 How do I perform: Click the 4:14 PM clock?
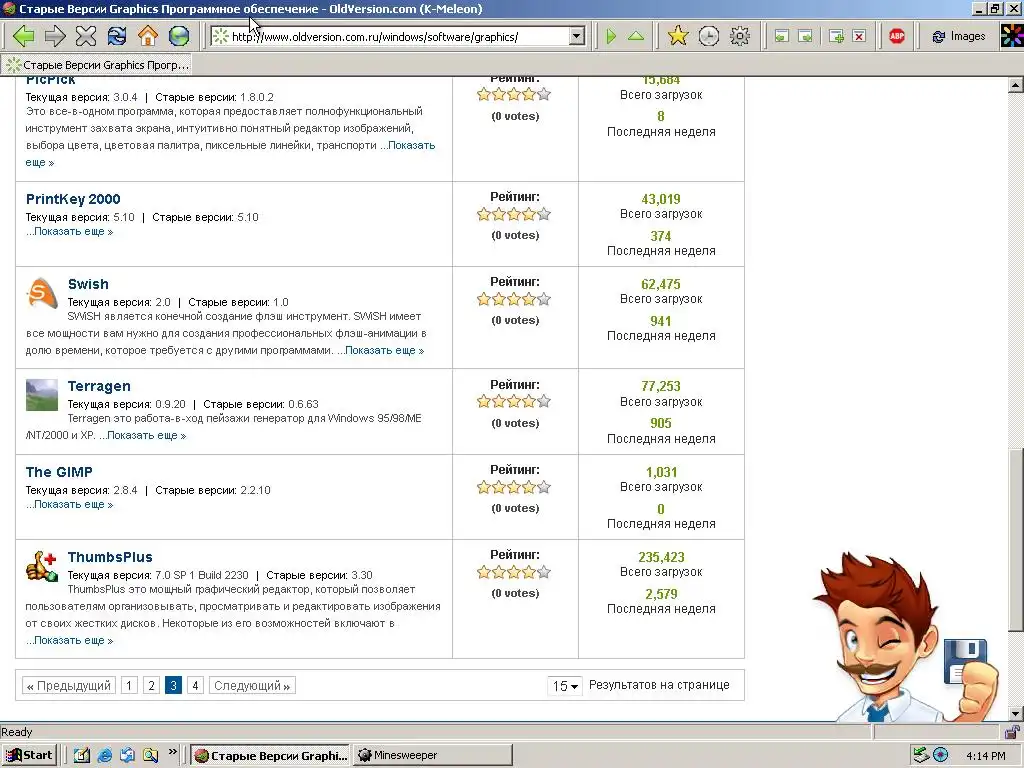[985, 756]
